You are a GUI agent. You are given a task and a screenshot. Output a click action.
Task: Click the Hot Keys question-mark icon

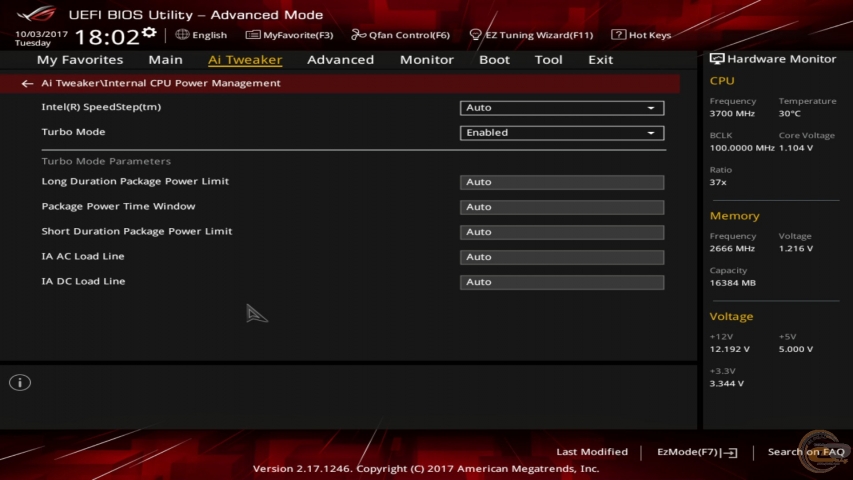[x=618, y=34]
